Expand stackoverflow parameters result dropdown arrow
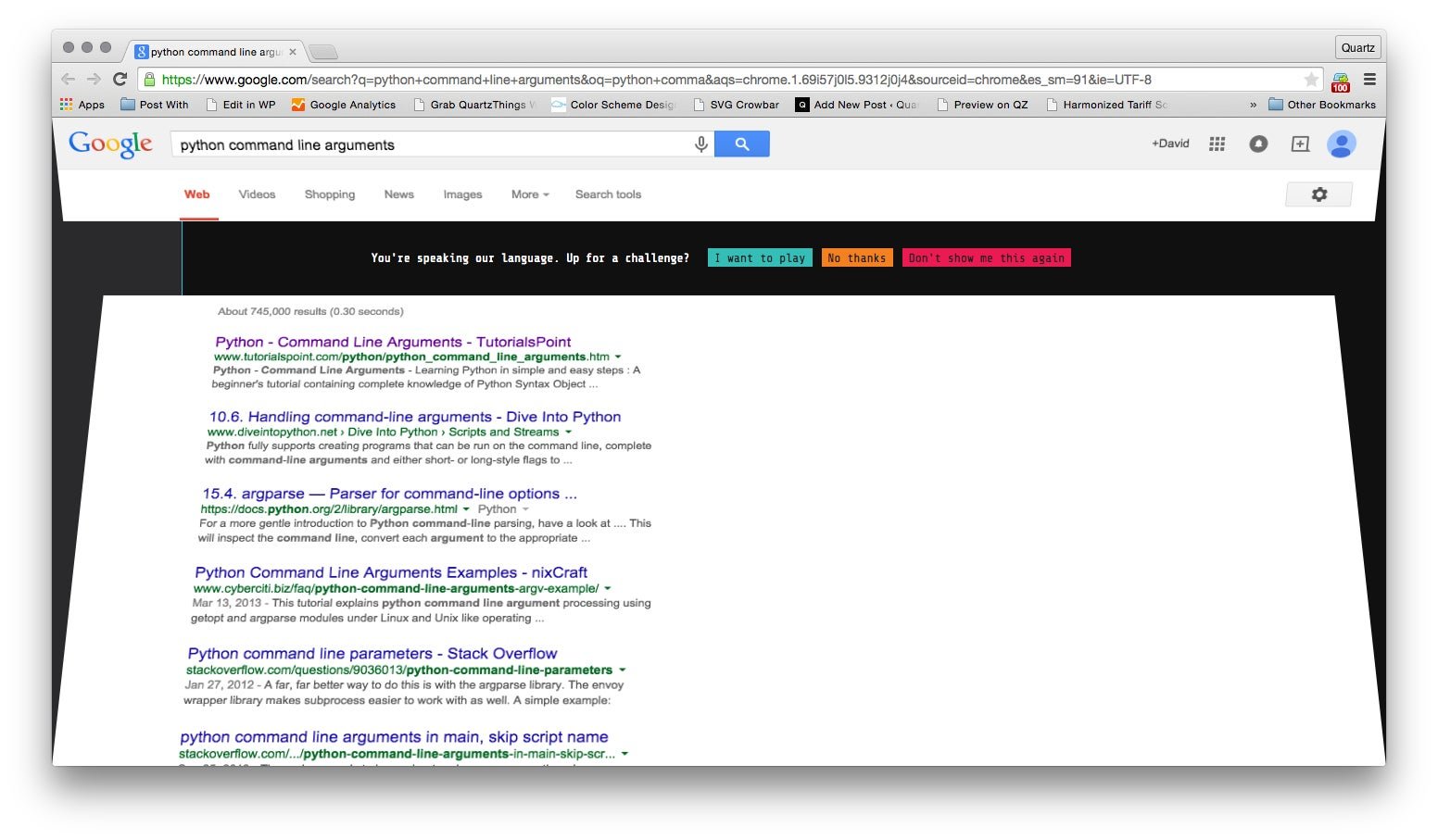The height and width of the screenshot is (840, 1438). pyautogui.click(x=622, y=670)
